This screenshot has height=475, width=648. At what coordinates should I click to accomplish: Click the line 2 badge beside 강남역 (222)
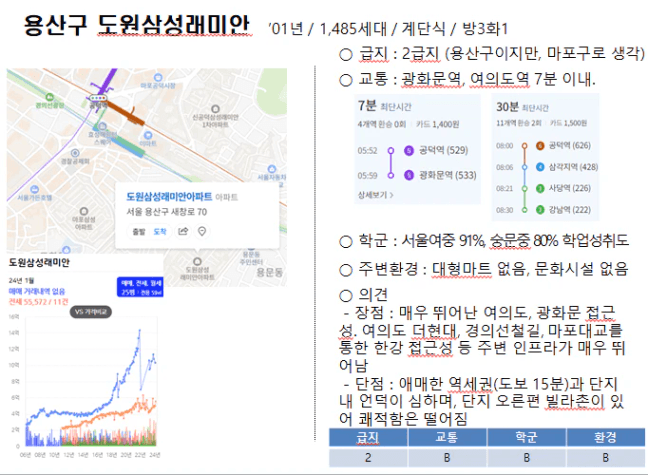click(x=540, y=210)
